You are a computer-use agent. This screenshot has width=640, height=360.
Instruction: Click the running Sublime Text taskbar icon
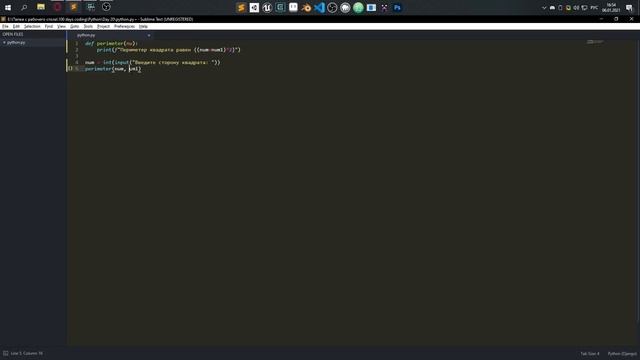pos(74,7)
